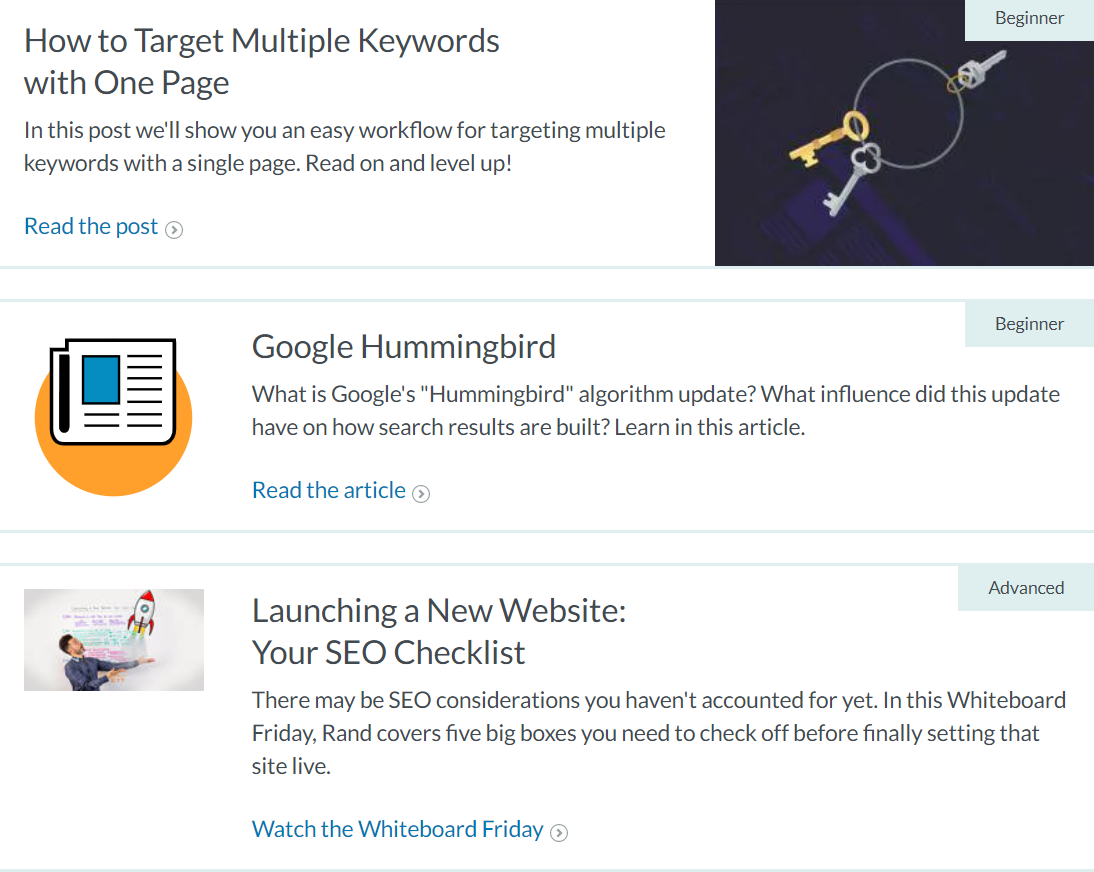Click the multiple keywords post description

pyautogui.click(x=344, y=146)
